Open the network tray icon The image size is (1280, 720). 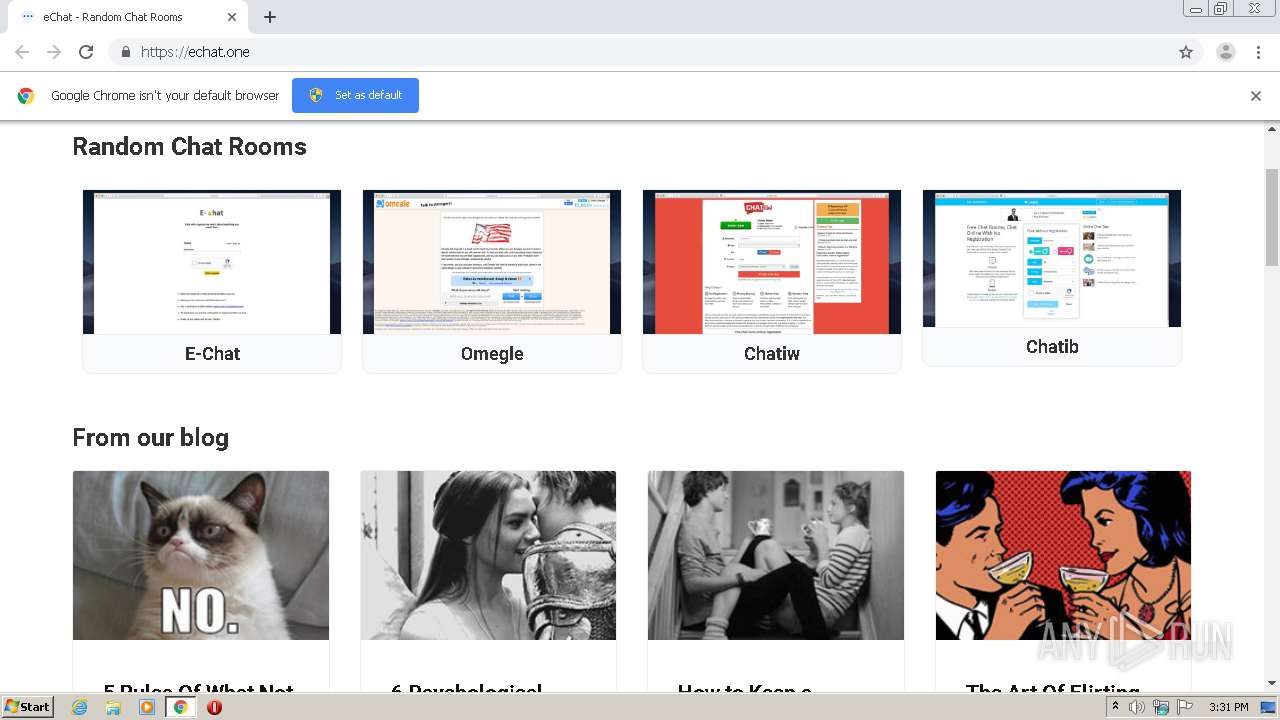[x=1161, y=707]
